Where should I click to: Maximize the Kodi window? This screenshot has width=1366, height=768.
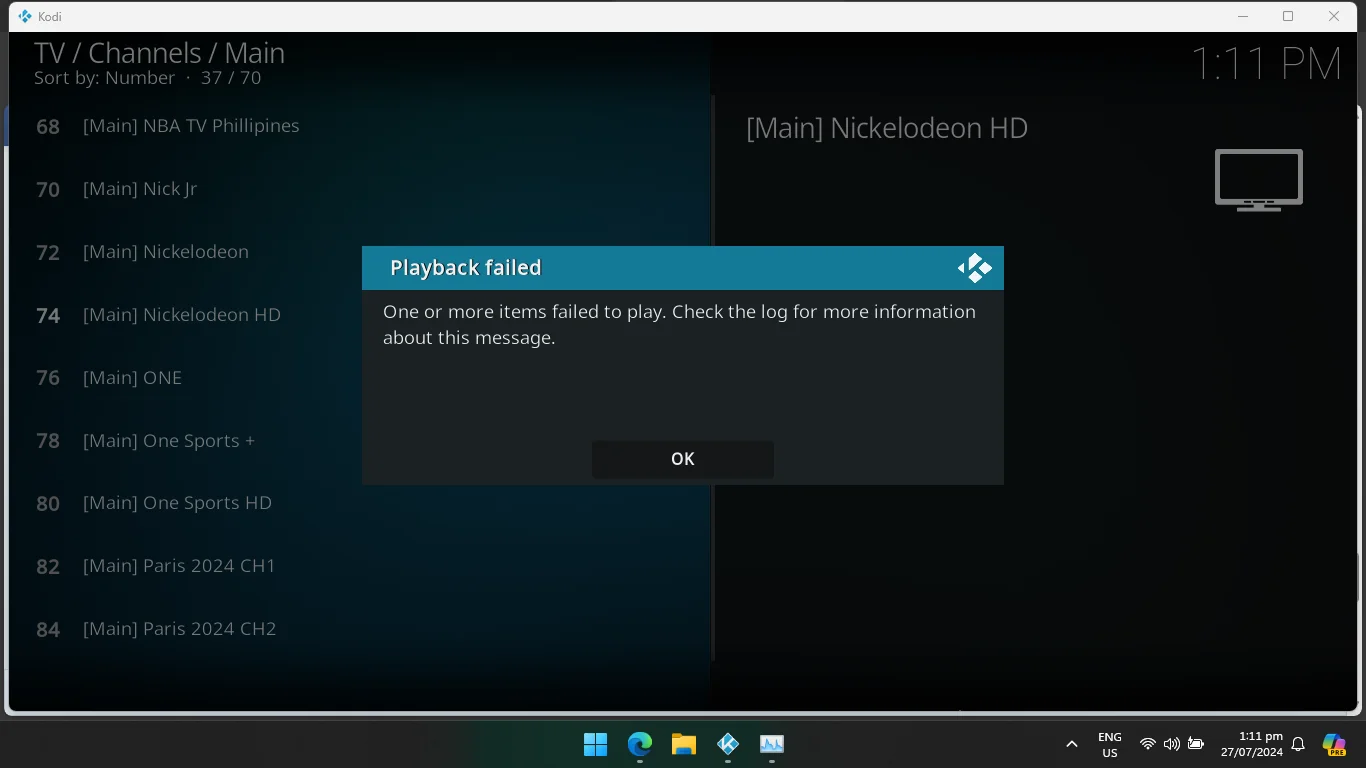tap(1288, 16)
